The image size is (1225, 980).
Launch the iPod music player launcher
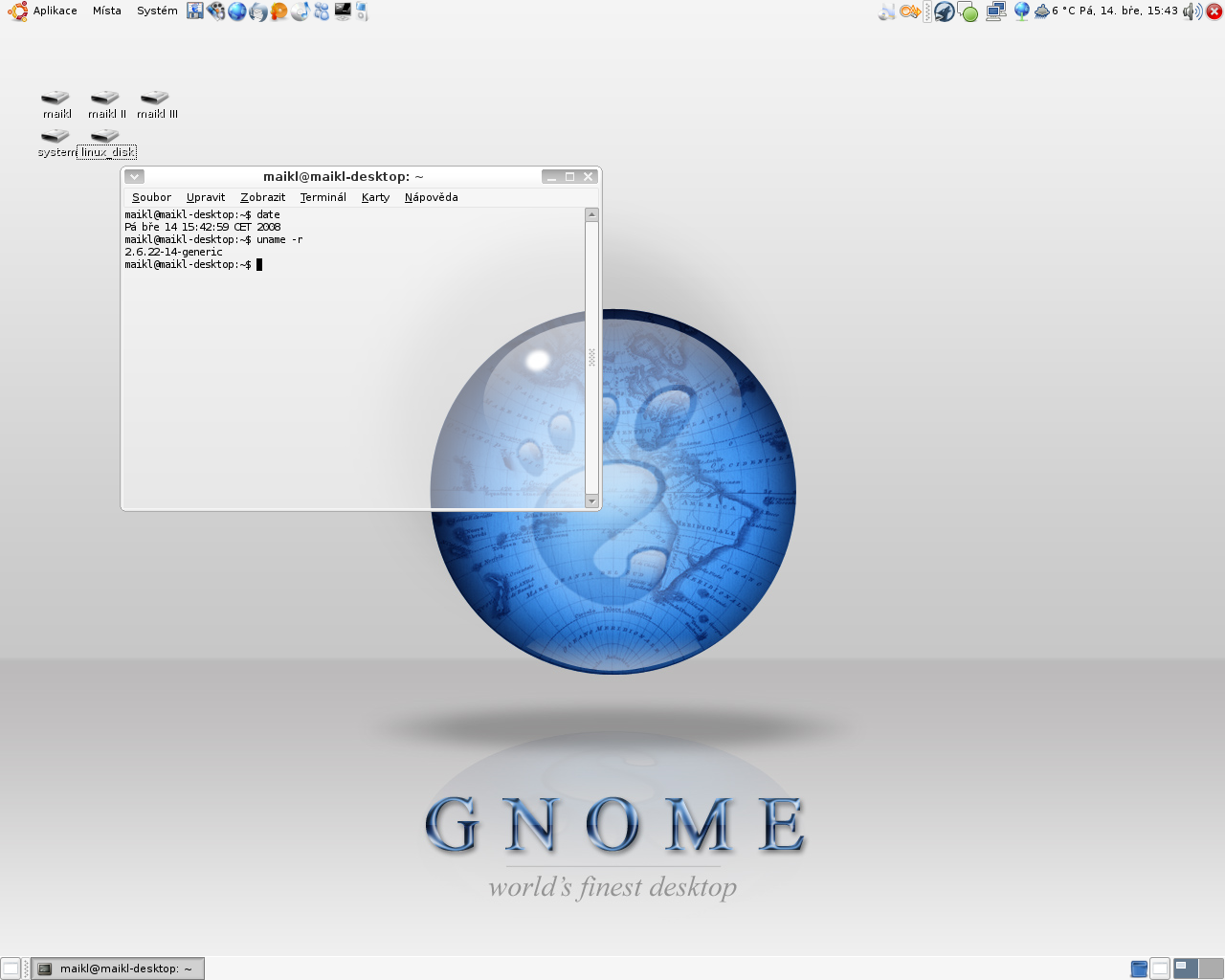(363, 11)
